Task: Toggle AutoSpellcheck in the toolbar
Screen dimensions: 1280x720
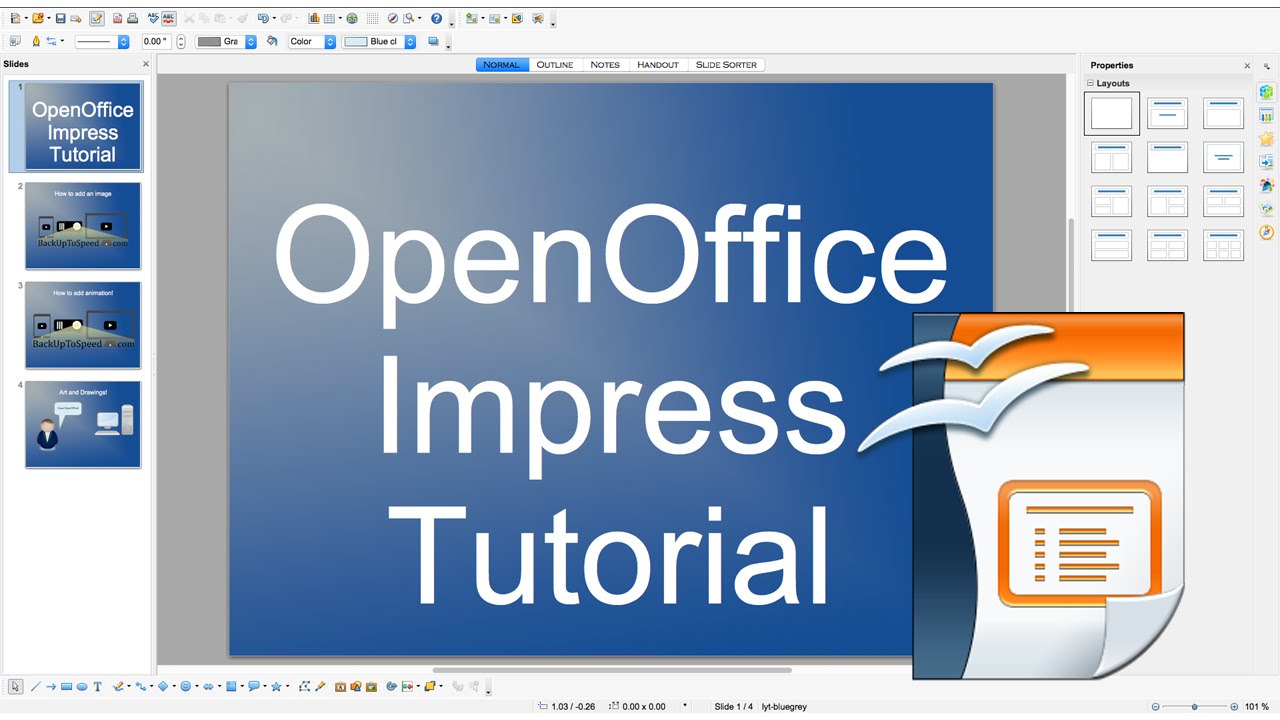Action: tap(166, 19)
